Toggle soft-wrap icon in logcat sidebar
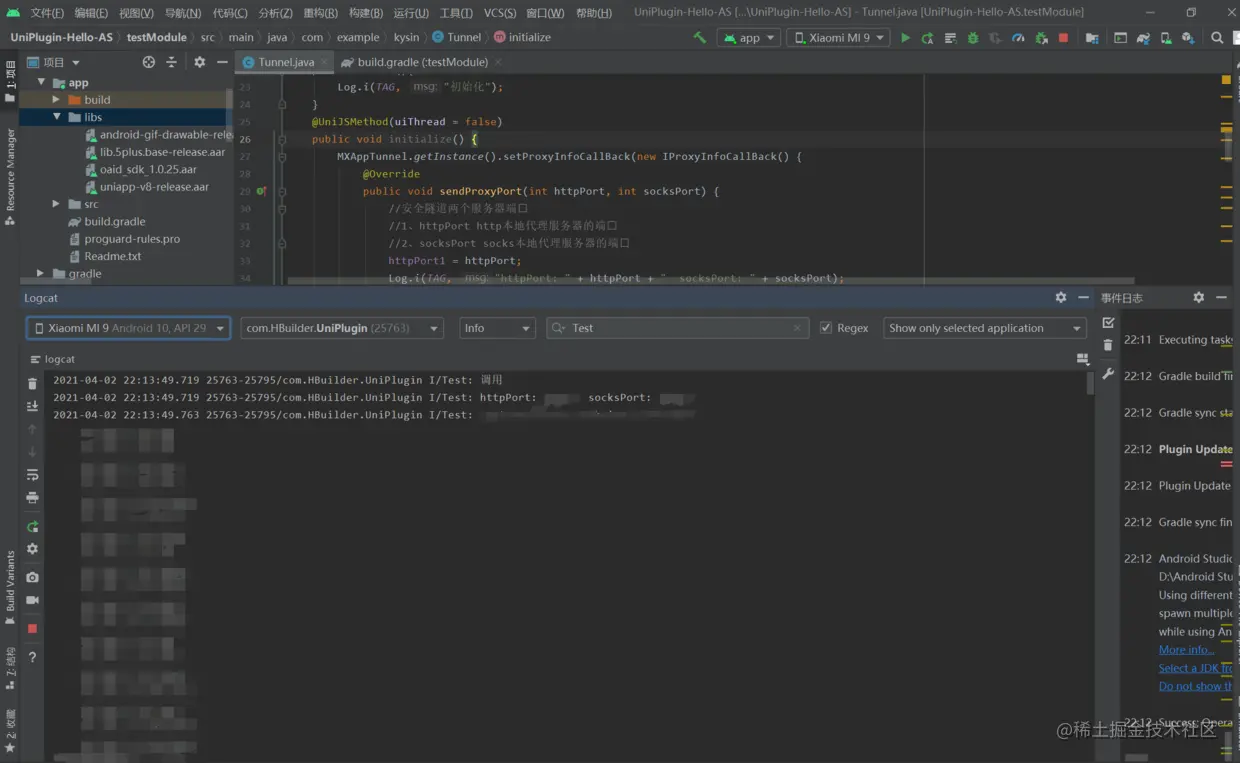Viewport: 1240px width, 763px height. [x=32, y=474]
